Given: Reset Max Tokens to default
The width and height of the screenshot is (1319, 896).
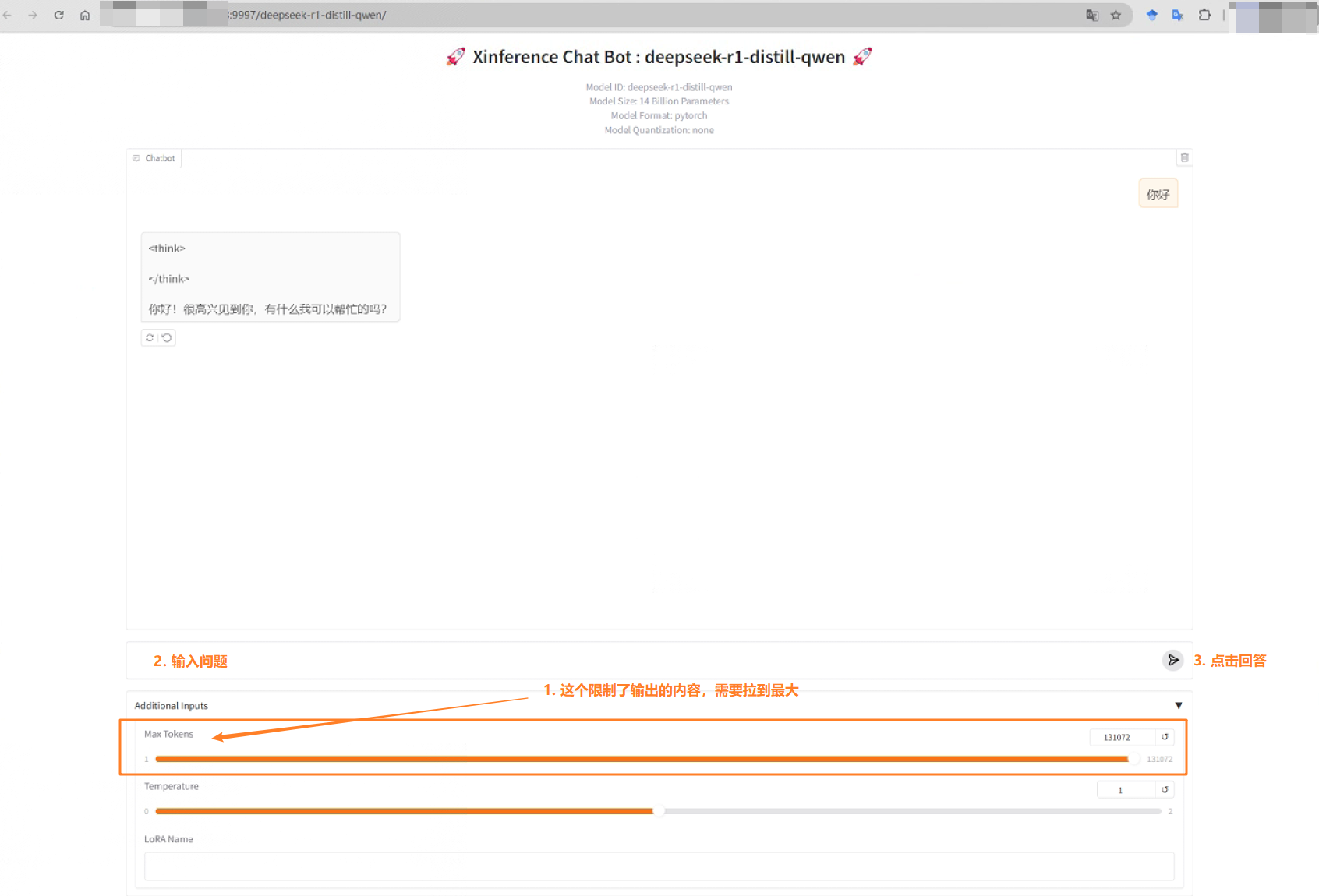Looking at the screenshot, I should point(1165,737).
